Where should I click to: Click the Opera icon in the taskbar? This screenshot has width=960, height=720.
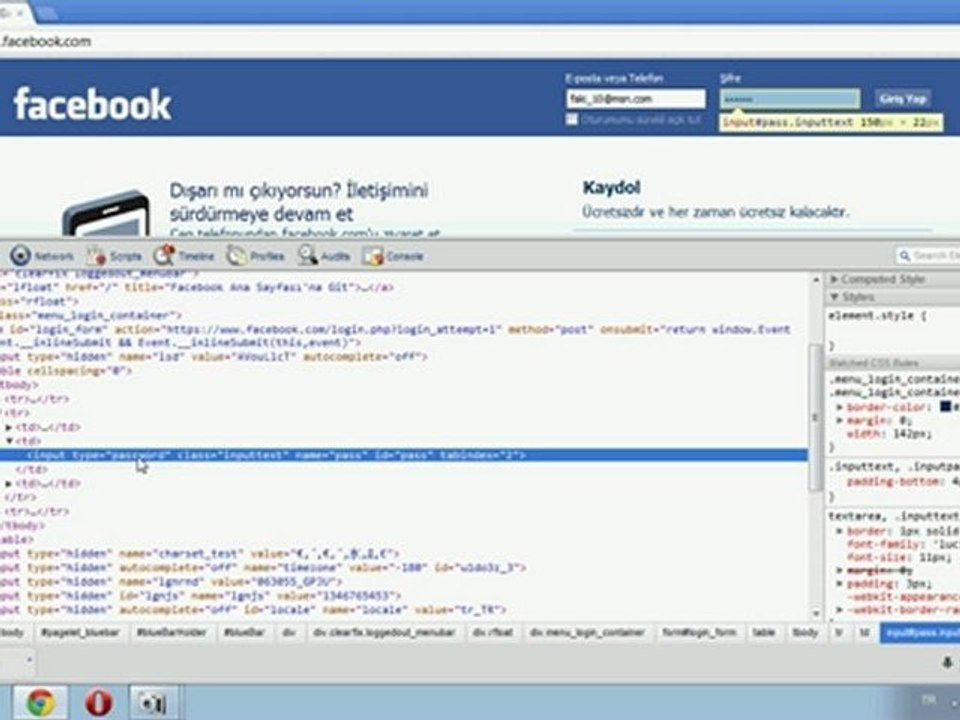click(x=99, y=702)
